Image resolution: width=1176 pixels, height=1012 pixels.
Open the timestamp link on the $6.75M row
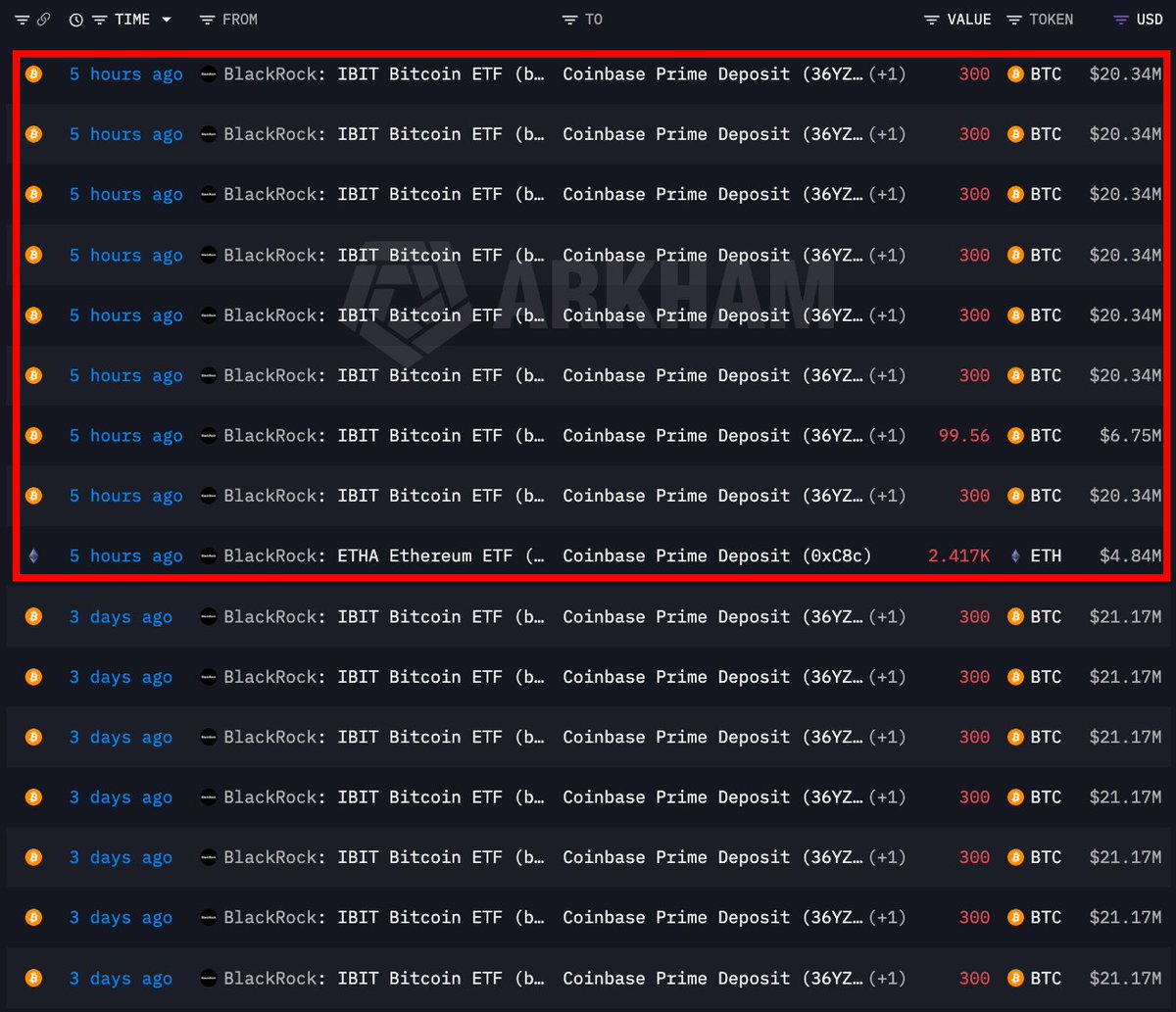coord(126,436)
